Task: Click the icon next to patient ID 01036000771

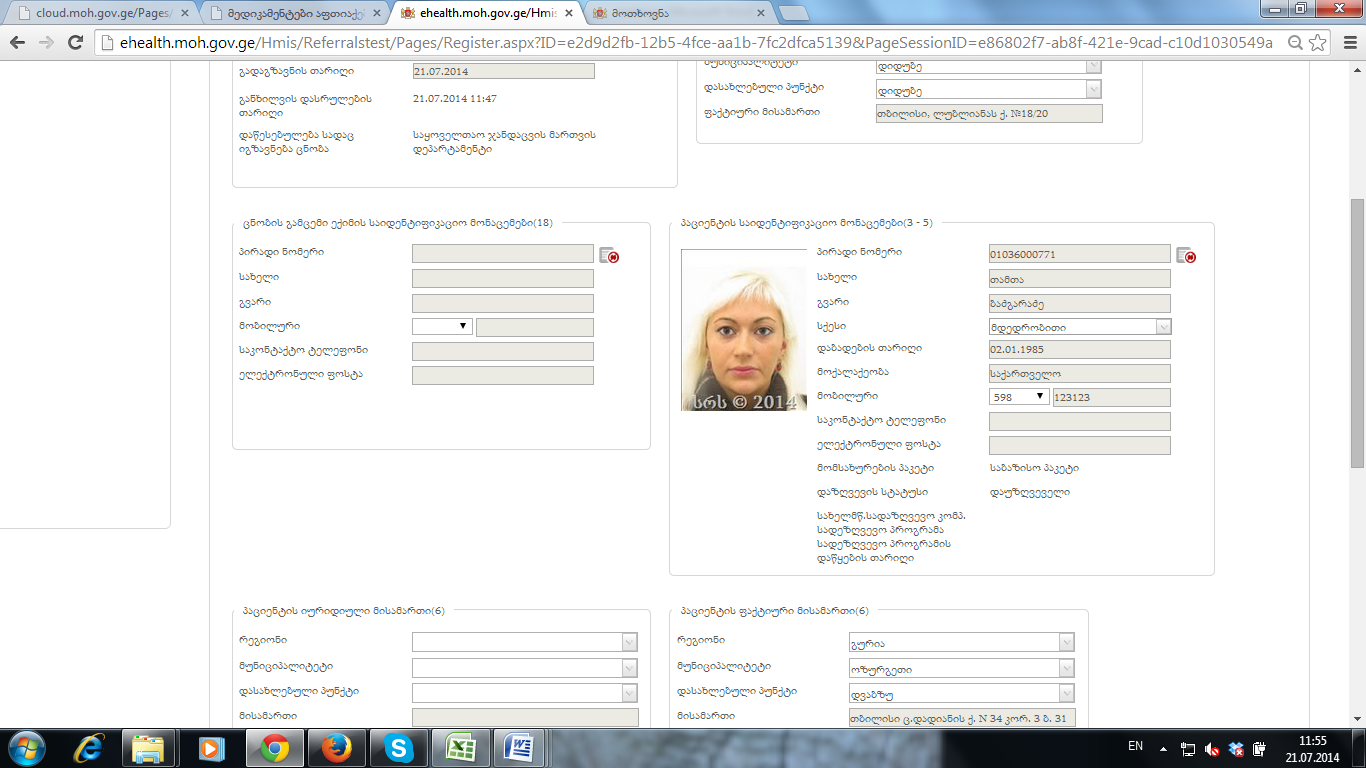Action: [1186, 255]
